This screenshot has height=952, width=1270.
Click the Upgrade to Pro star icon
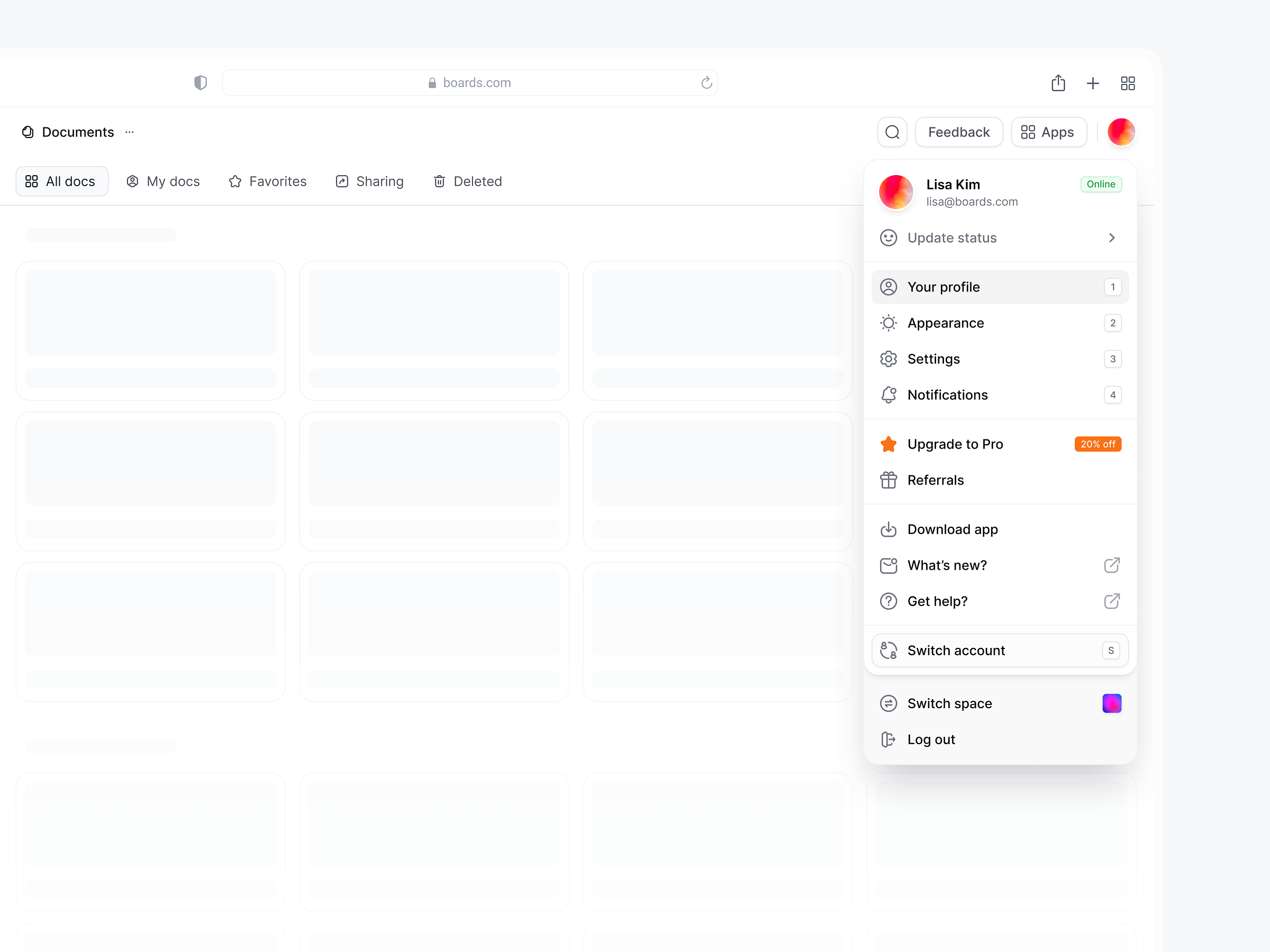click(889, 444)
